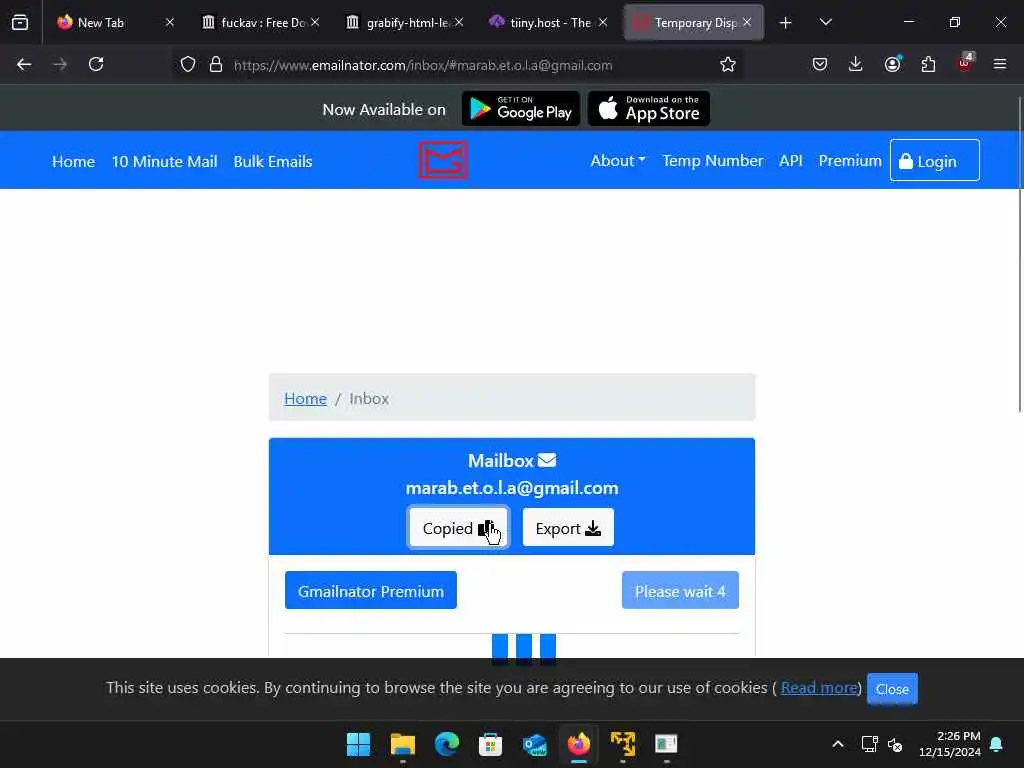Image resolution: width=1024 pixels, height=768 pixels.
Task: Open Outlook from the taskbar
Action: pyautogui.click(x=534, y=744)
